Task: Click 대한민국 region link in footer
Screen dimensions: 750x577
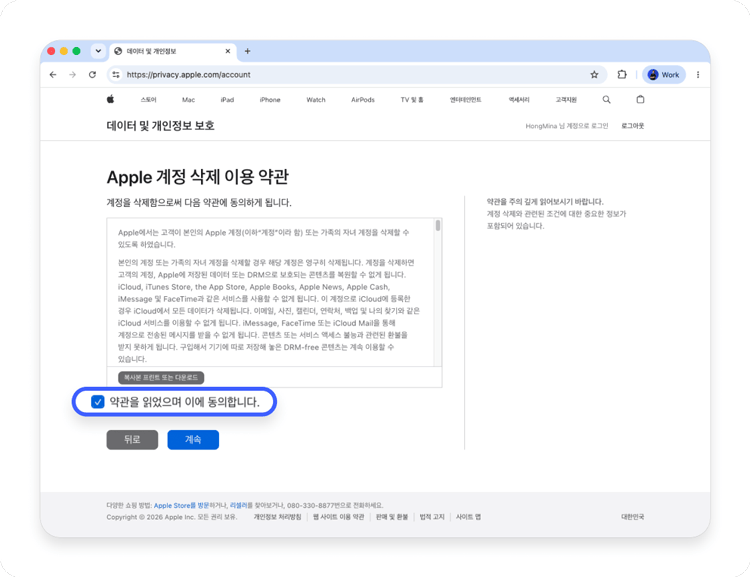Action: (632, 517)
